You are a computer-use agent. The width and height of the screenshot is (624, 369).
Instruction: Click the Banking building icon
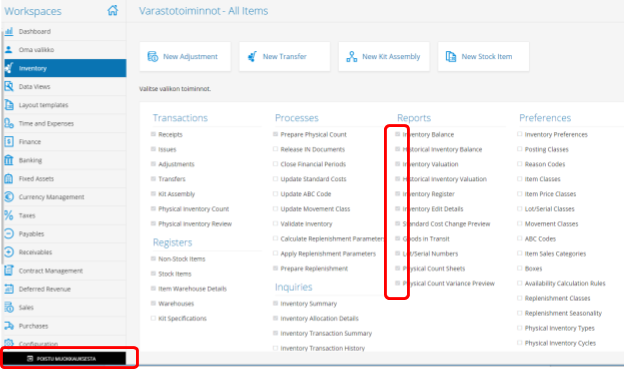tap(9, 160)
